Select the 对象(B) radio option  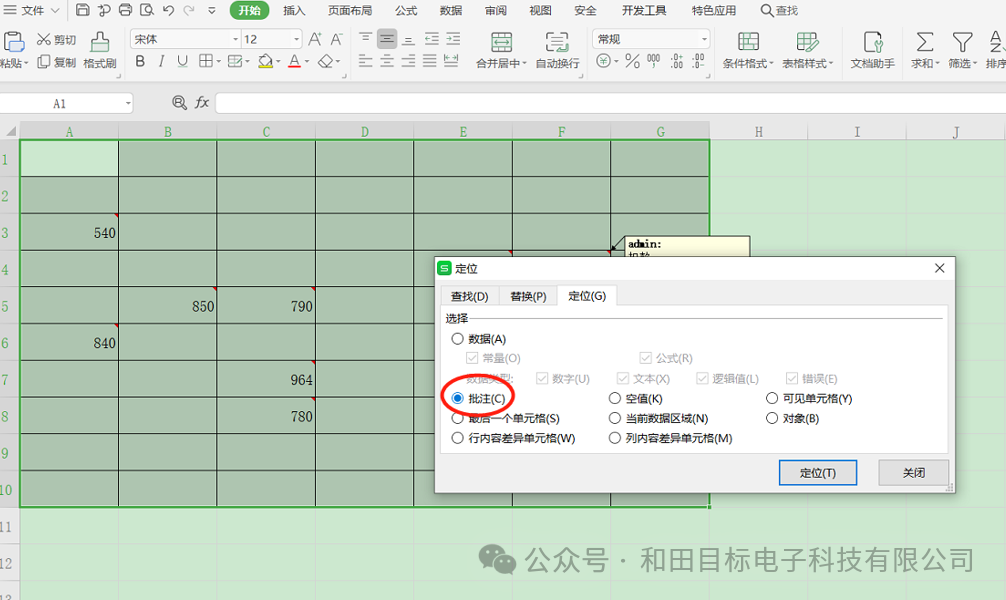click(x=772, y=418)
